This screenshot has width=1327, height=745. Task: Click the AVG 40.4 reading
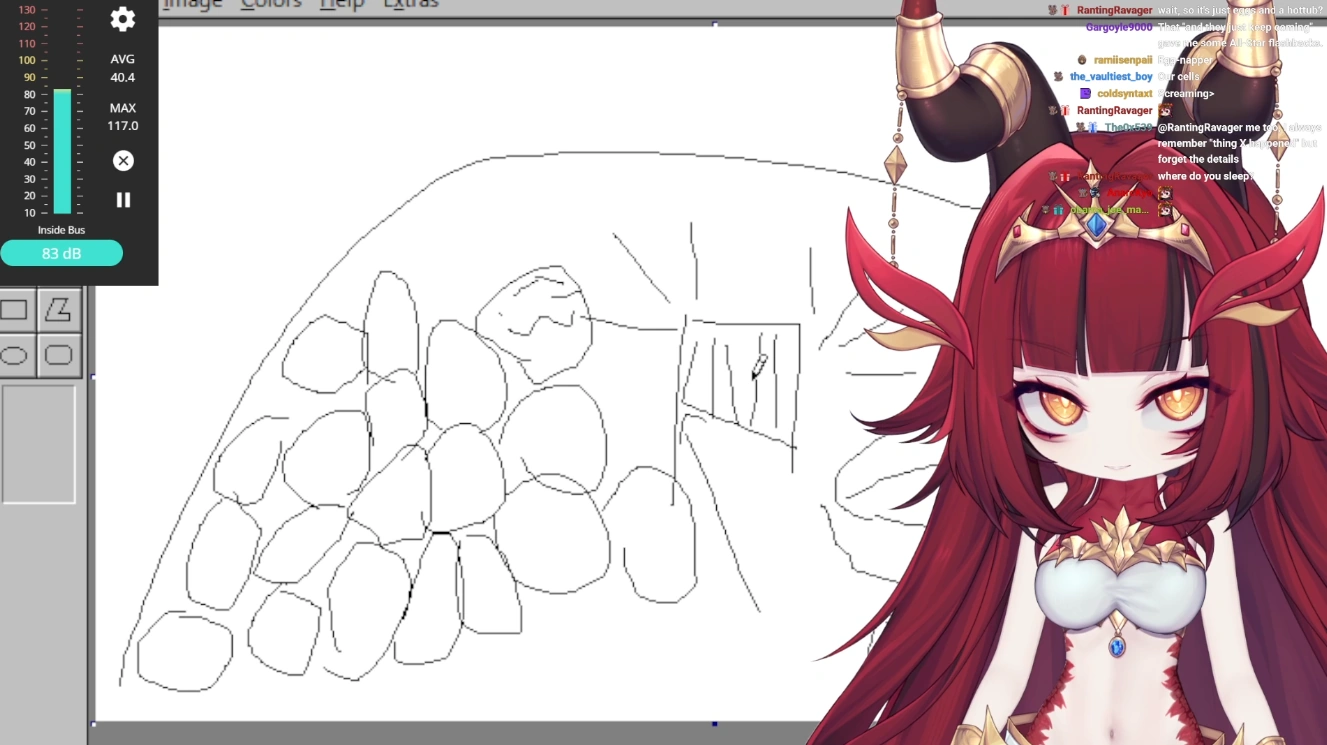(123, 68)
